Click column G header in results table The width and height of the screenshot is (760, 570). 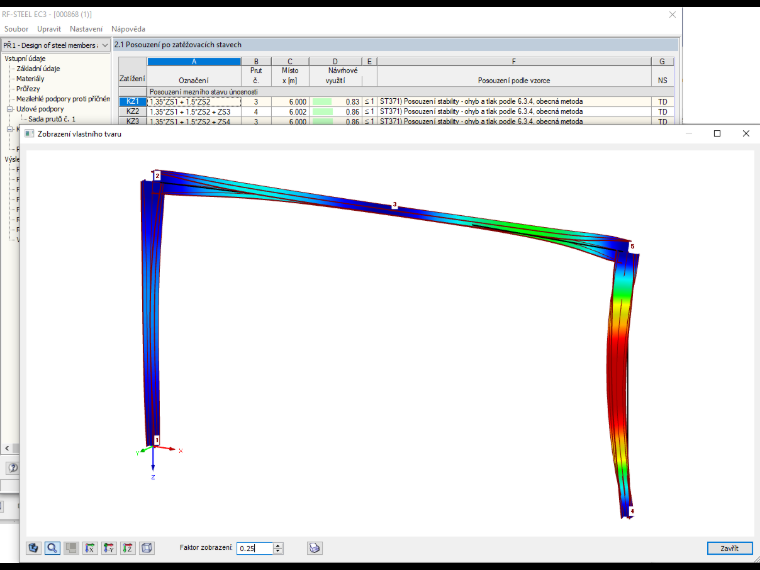[x=662, y=62]
